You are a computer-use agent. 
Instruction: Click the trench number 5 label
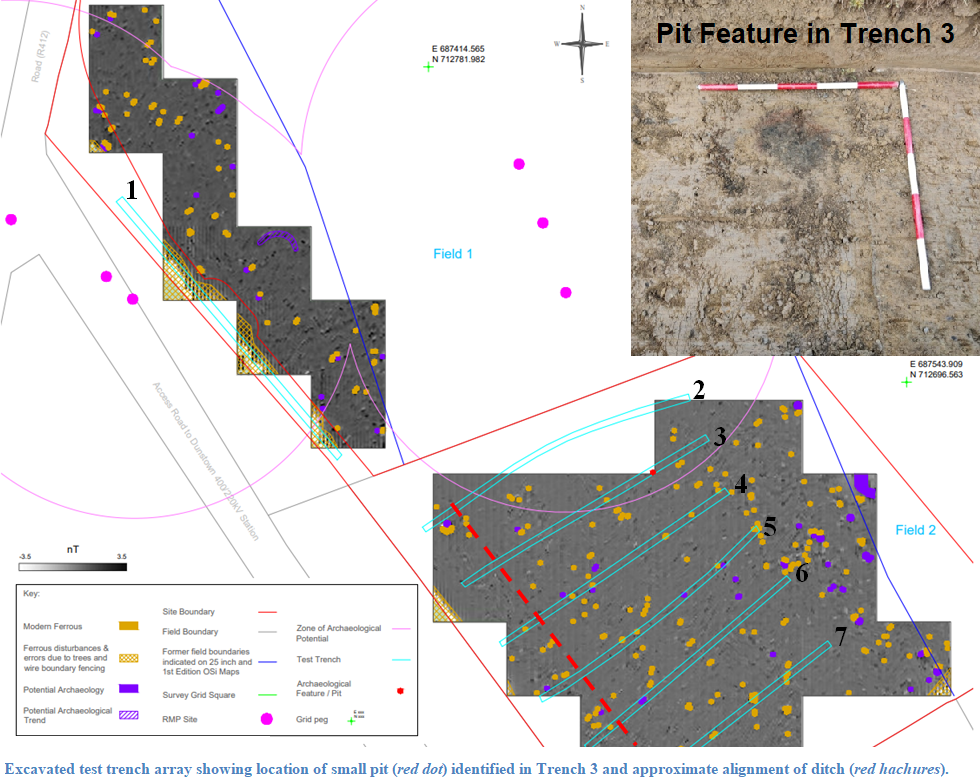coord(770,526)
